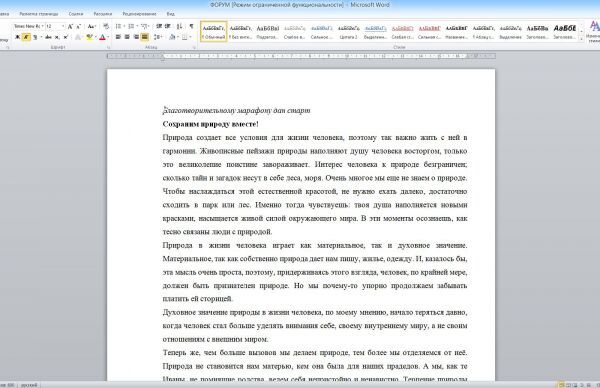
Task: Open the Change Case (Aa) menu
Action: (x=91, y=26)
